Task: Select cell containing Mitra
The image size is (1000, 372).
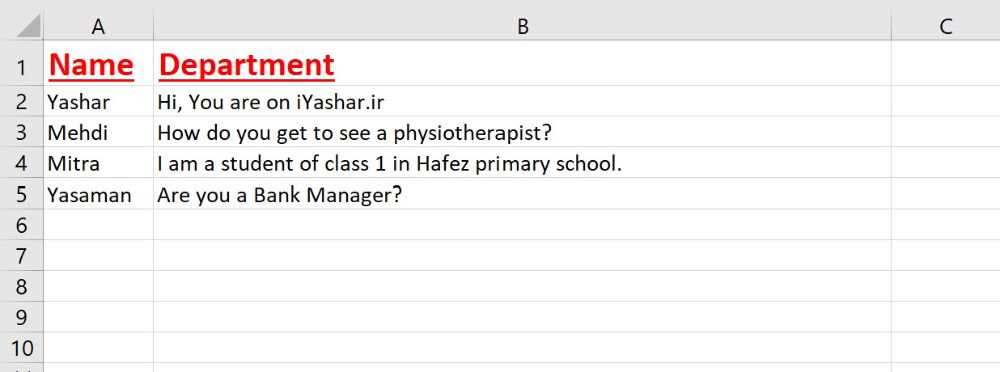Action: coord(98,163)
